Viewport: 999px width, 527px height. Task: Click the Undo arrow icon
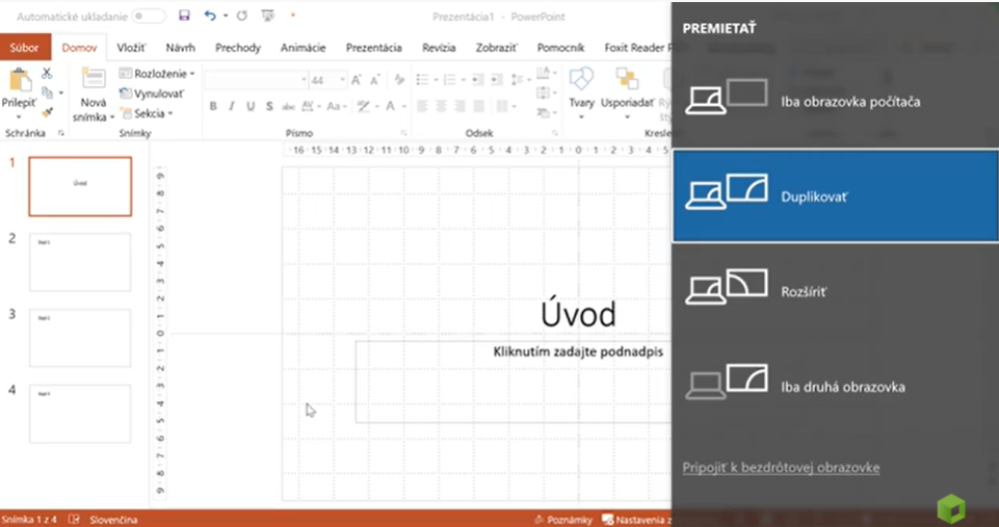(x=209, y=16)
